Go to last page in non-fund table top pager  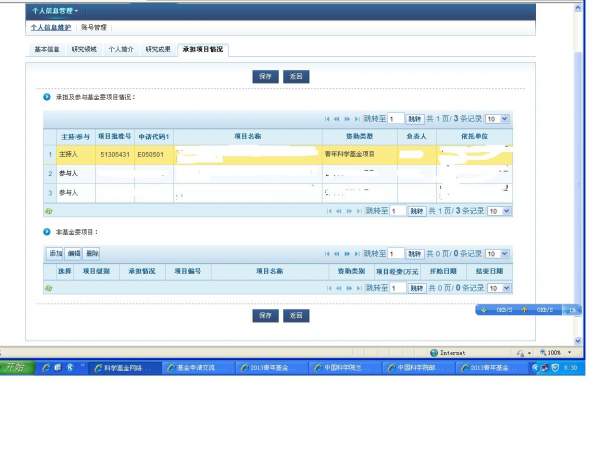[x=357, y=254]
